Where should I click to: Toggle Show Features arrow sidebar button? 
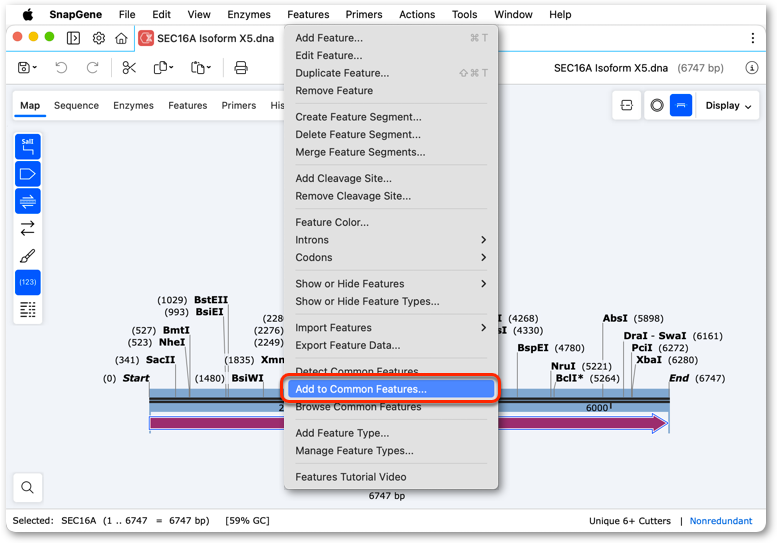tap(28, 174)
